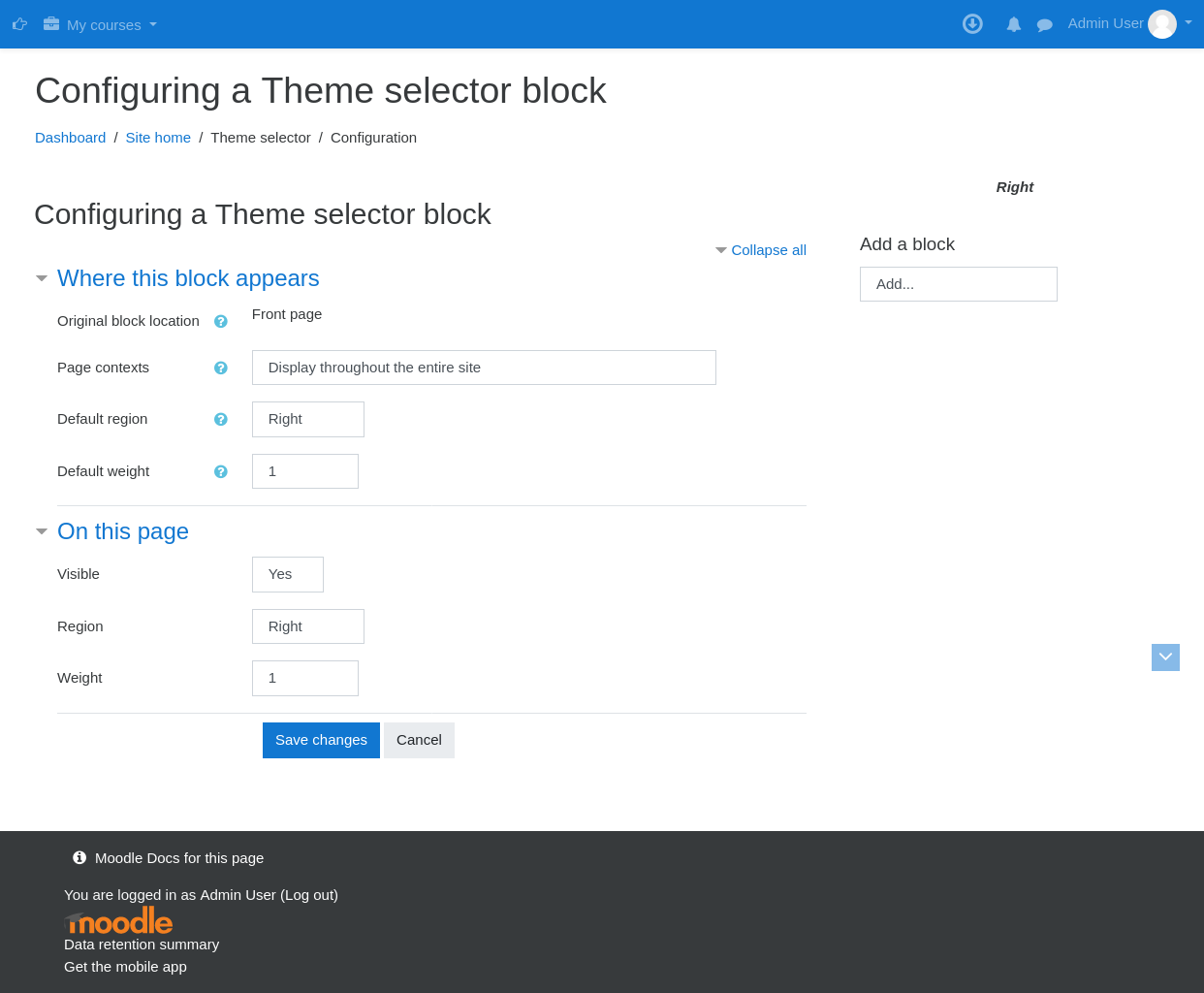
Task: Show help for Default region
Action: [221, 419]
